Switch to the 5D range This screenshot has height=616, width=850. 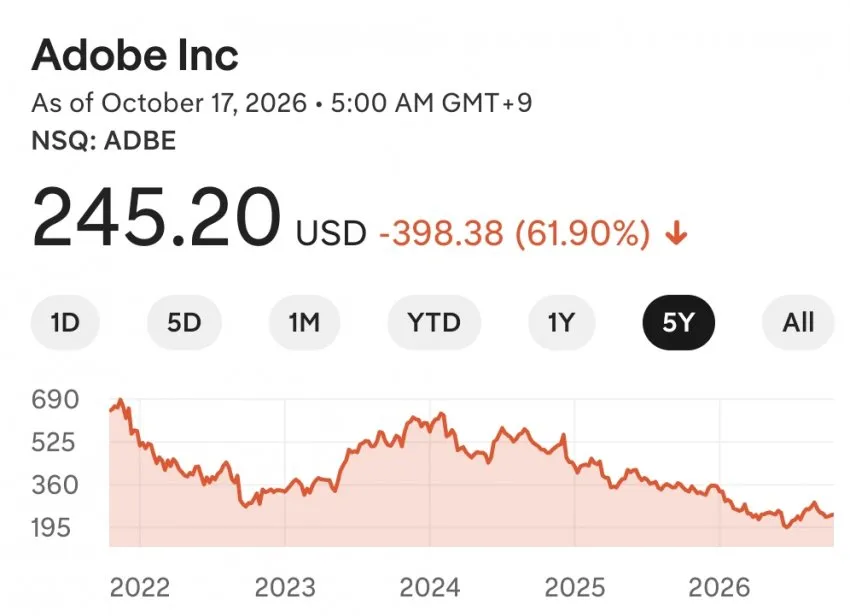(184, 323)
